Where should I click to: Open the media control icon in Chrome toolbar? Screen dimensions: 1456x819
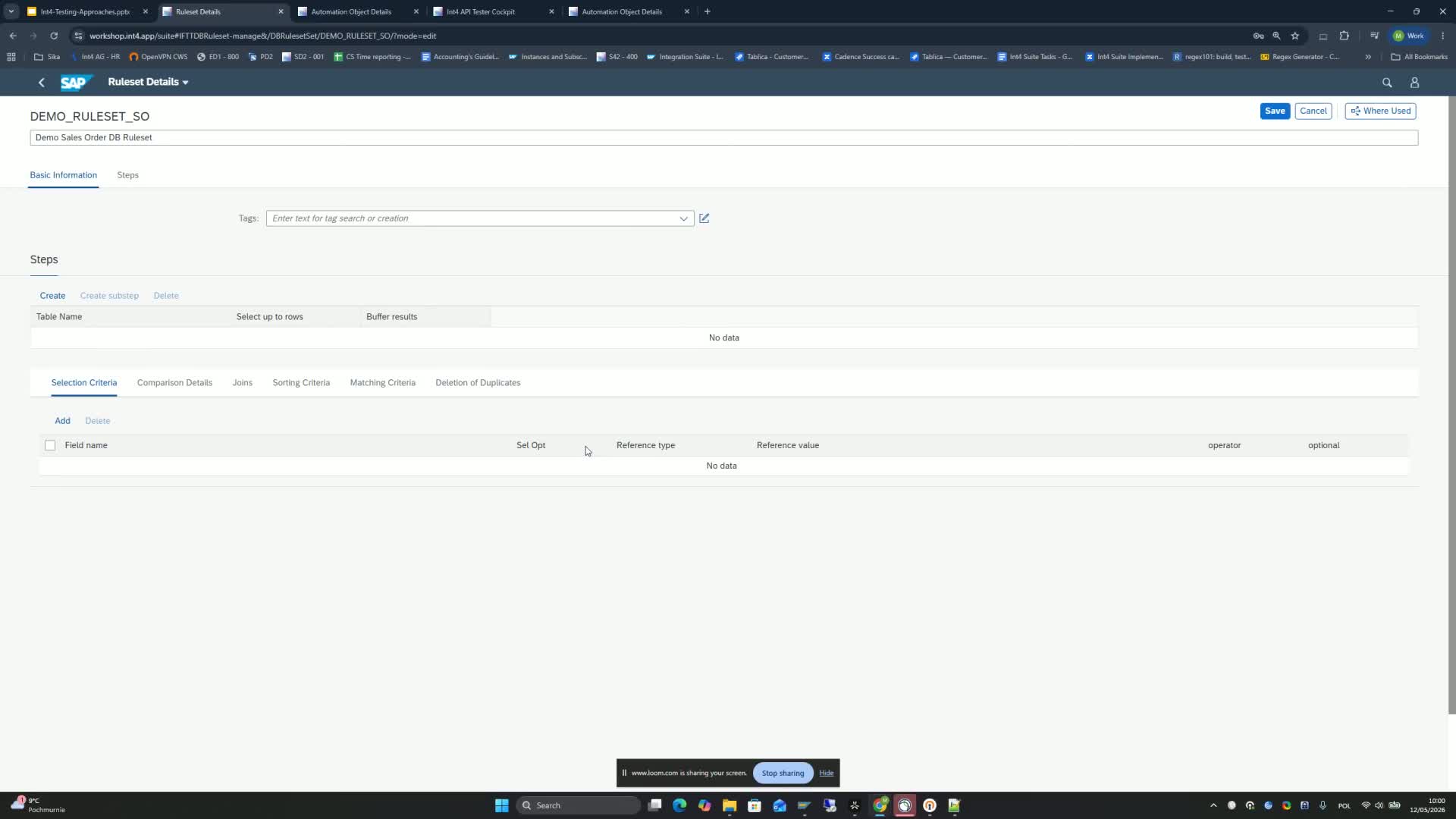click(1374, 36)
